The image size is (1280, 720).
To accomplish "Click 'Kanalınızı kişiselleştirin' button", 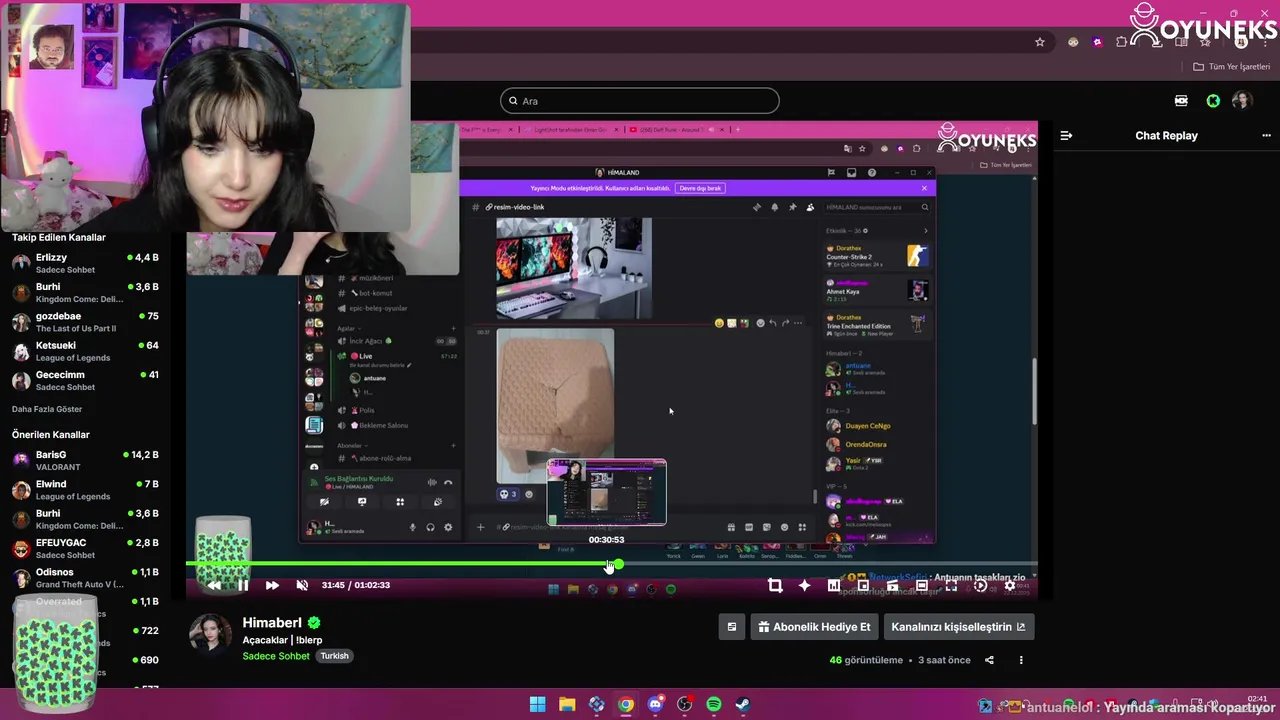I will click(958, 627).
